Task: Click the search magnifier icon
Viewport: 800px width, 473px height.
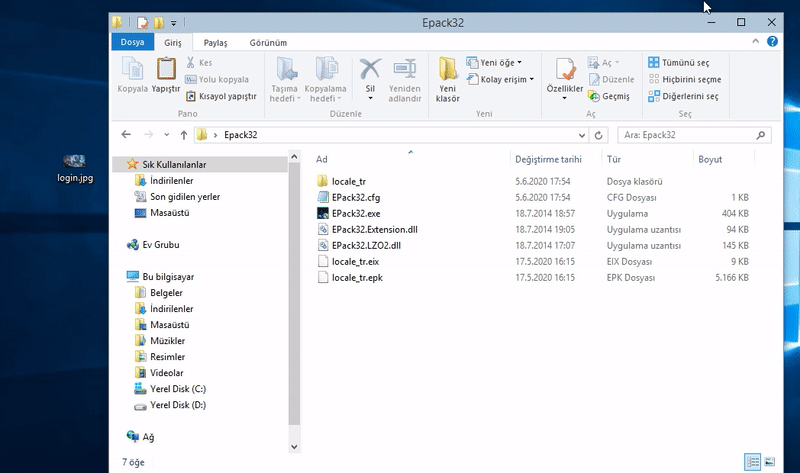Action: pos(761,135)
